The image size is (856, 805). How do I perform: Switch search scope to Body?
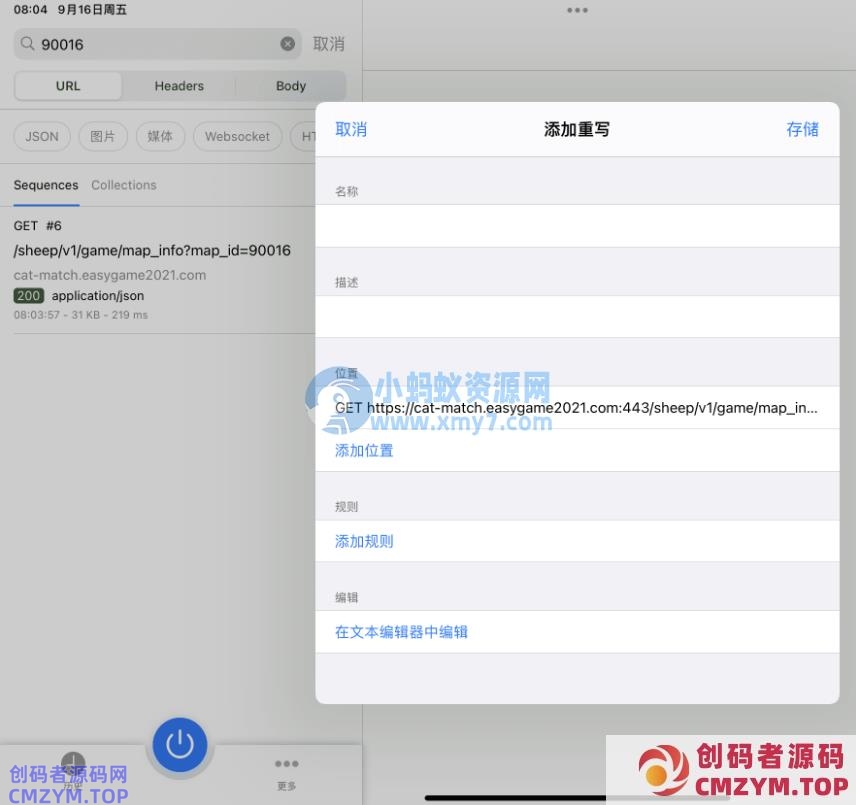click(291, 86)
